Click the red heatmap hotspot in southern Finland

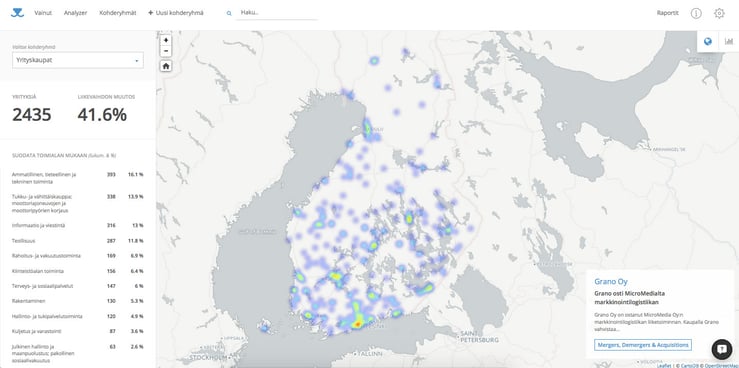point(358,325)
